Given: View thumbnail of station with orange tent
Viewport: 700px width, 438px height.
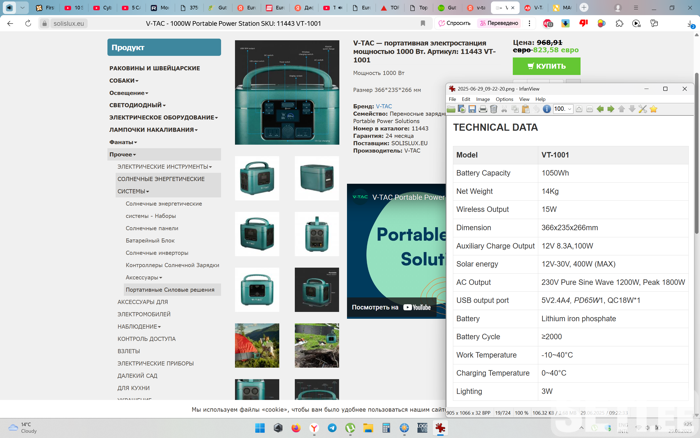Looking at the screenshot, I should (x=257, y=346).
